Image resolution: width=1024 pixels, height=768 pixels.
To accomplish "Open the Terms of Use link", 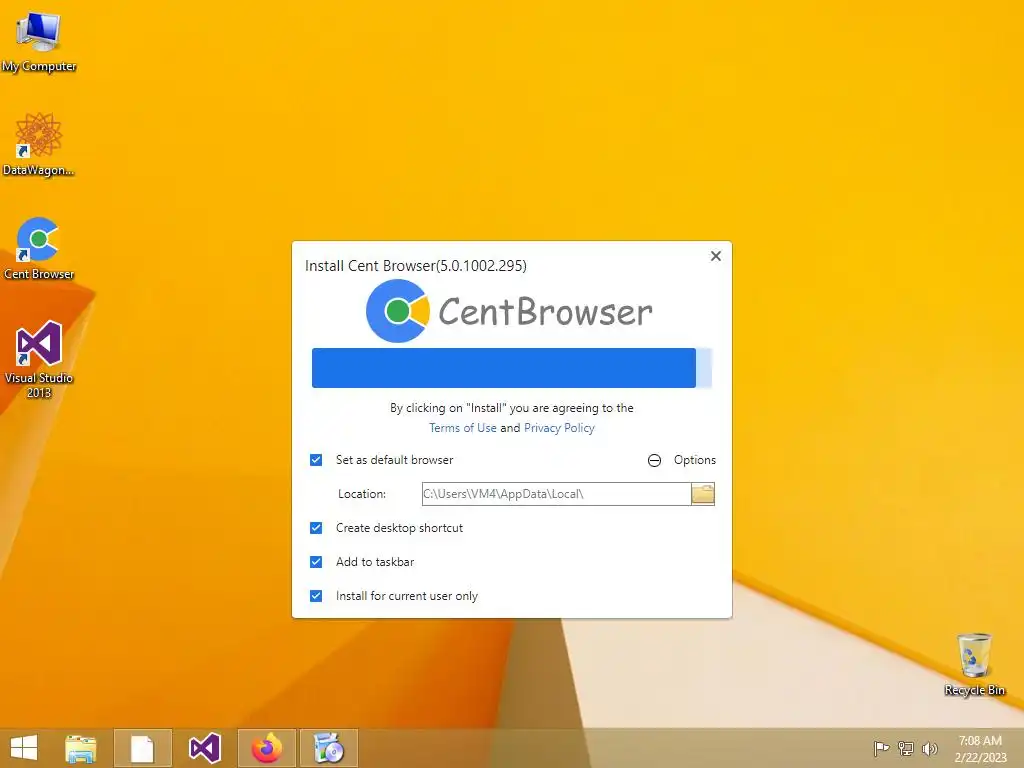I will tap(462, 428).
